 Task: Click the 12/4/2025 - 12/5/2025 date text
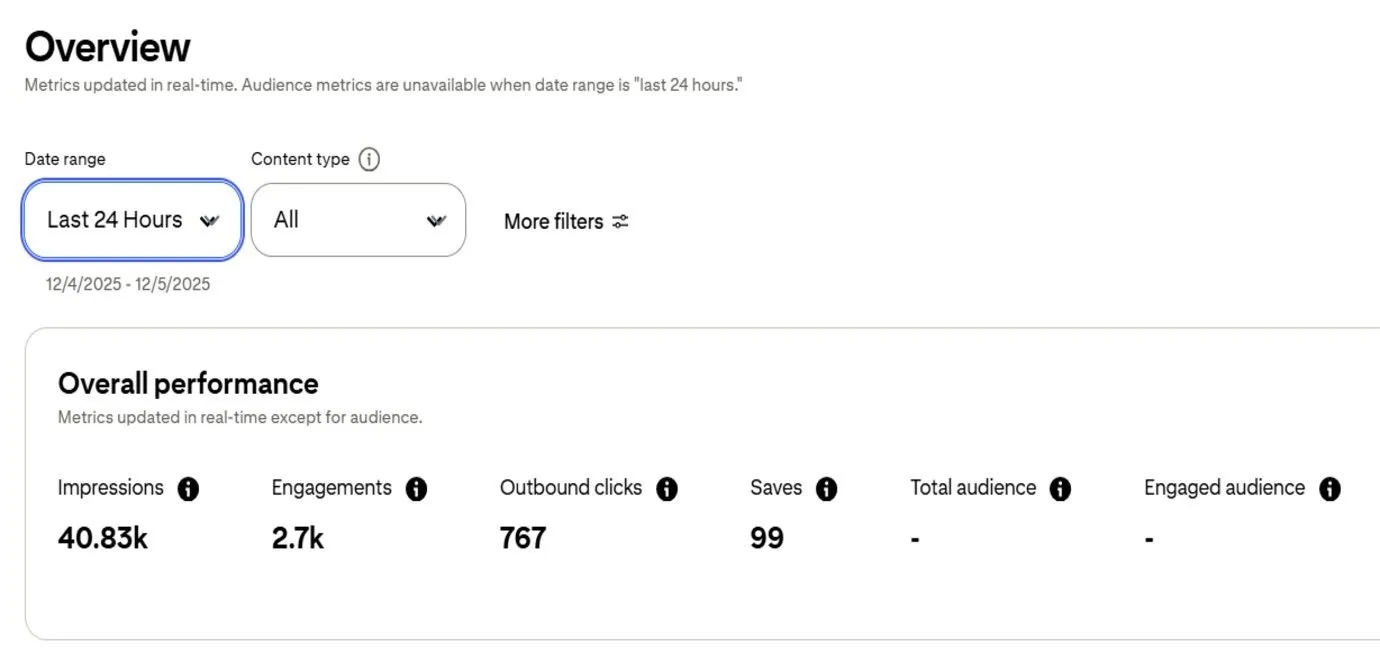pos(128,284)
